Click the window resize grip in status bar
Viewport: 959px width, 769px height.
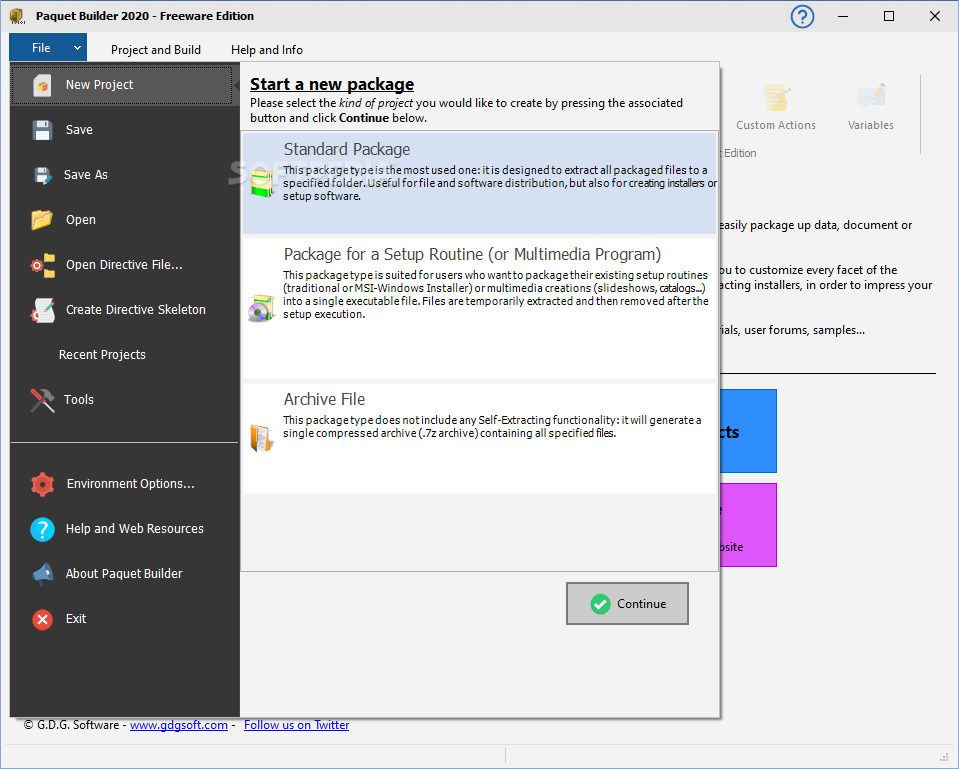pyautogui.click(x=944, y=757)
